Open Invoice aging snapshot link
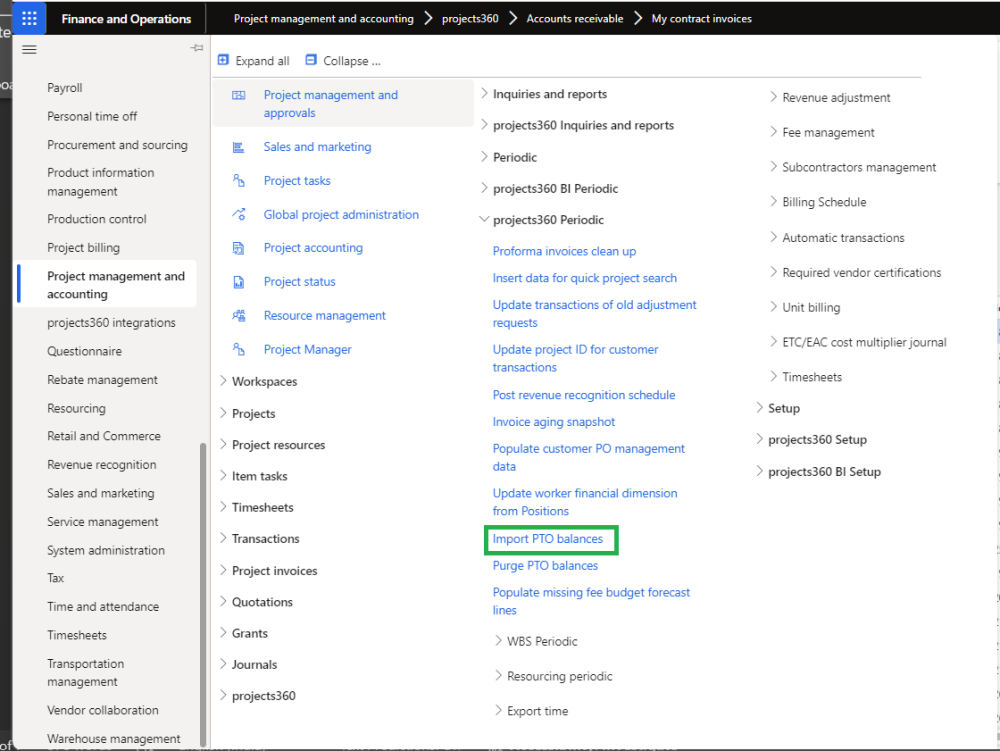Screen dimensions: 1000x751 click(554, 421)
